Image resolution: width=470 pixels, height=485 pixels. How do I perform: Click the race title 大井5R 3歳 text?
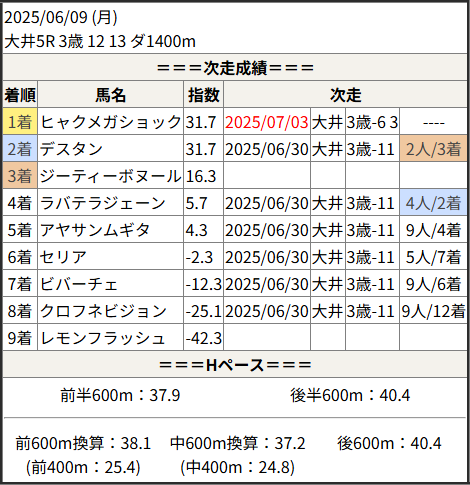click(44, 41)
